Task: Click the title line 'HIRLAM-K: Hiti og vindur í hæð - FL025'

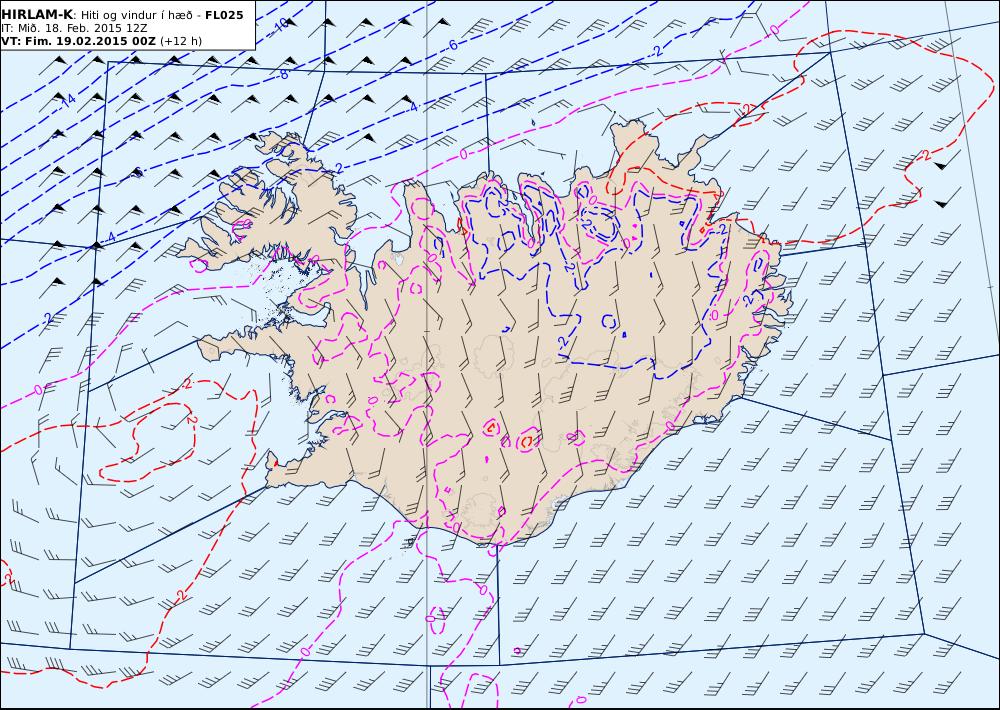Action: tap(122, 15)
